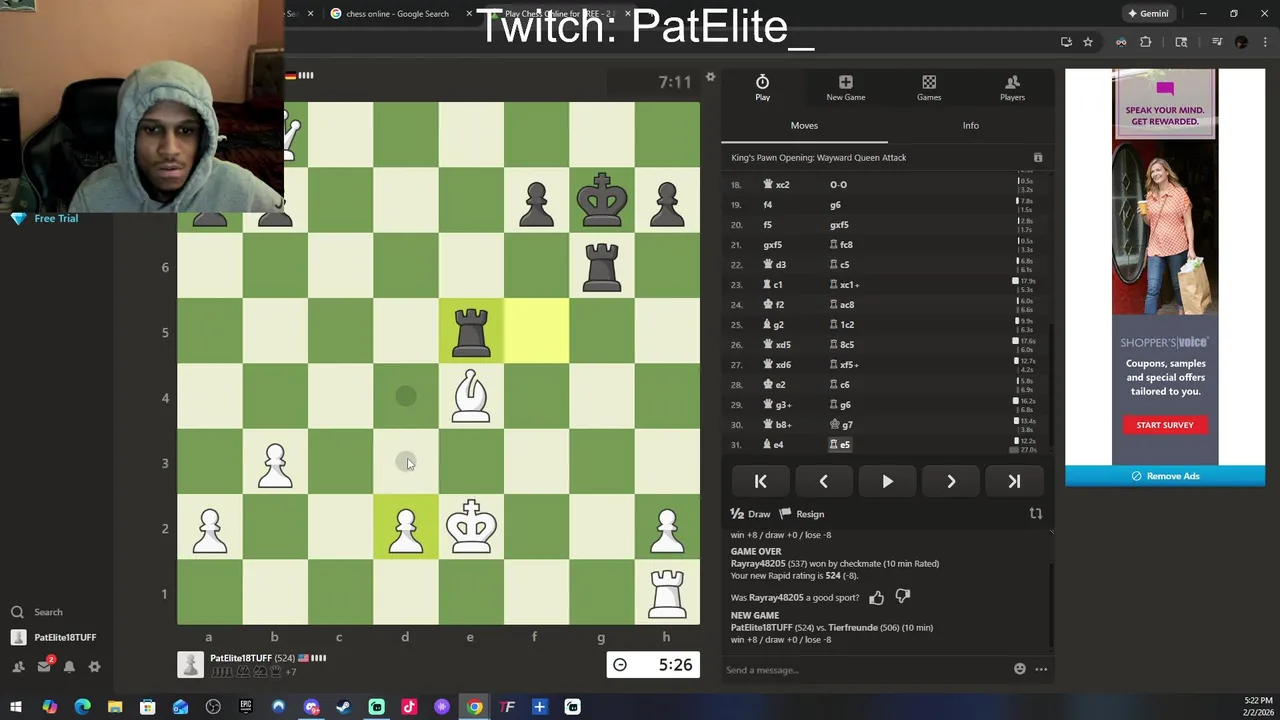Open the Players tab
This screenshot has height=720, width=1280.
point(1012,88)
